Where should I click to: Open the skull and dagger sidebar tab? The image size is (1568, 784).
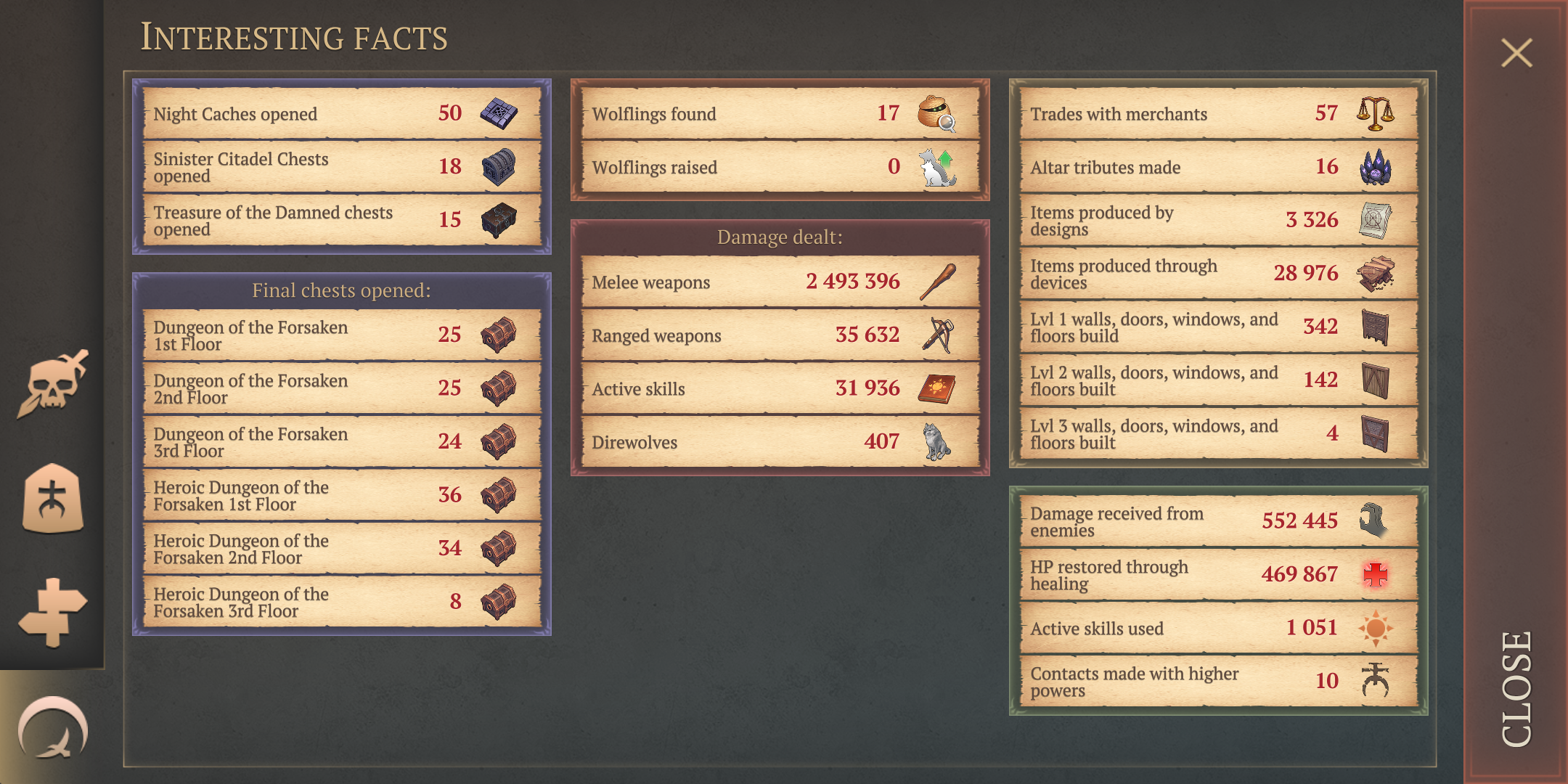[x=52, y=385]
